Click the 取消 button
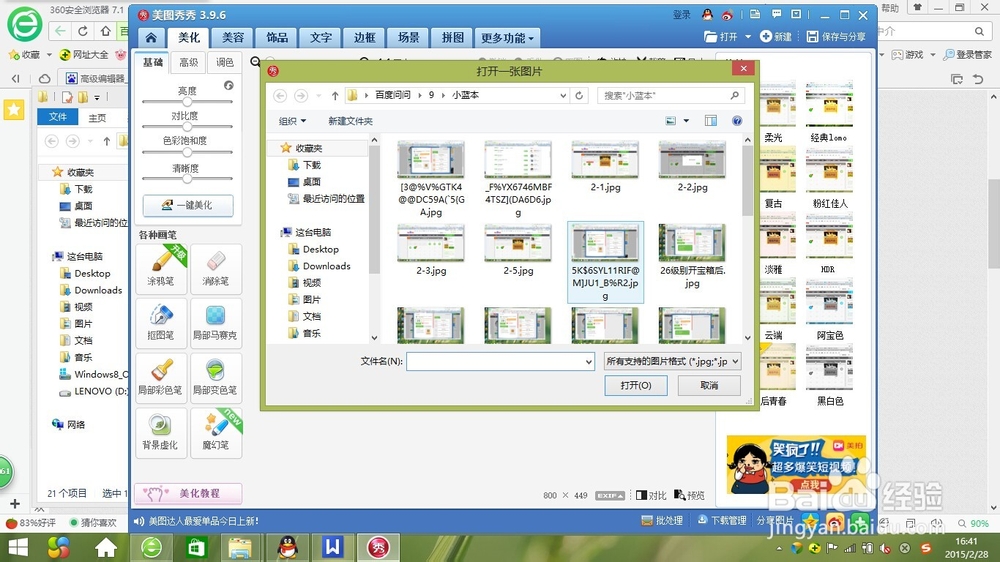 click(709, 385)
